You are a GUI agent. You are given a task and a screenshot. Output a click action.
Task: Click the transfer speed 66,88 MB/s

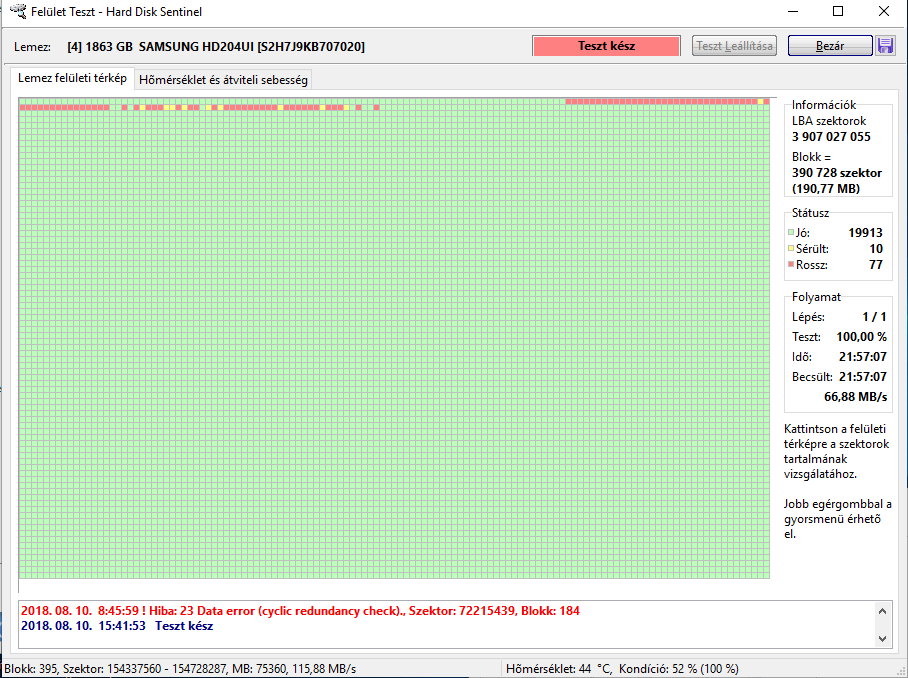pyautogui.click(x=855, y=397)
